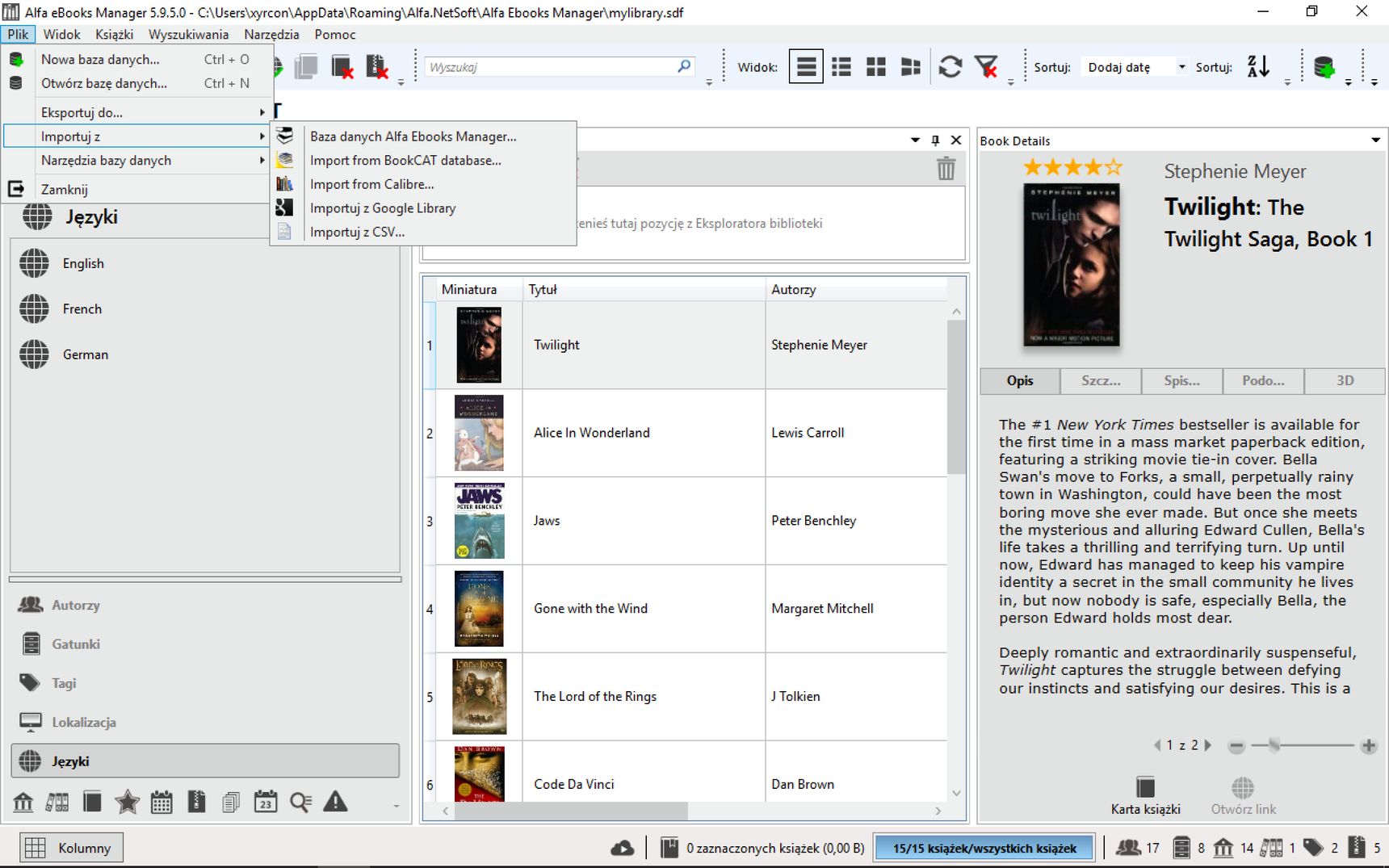
Task: Click the tags count icon in status bar
Action: (x=1313, y=848)
